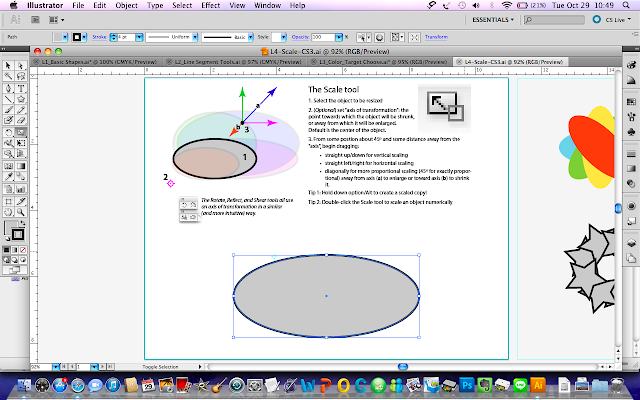Open the Symbols panel icon

point(631,132)
